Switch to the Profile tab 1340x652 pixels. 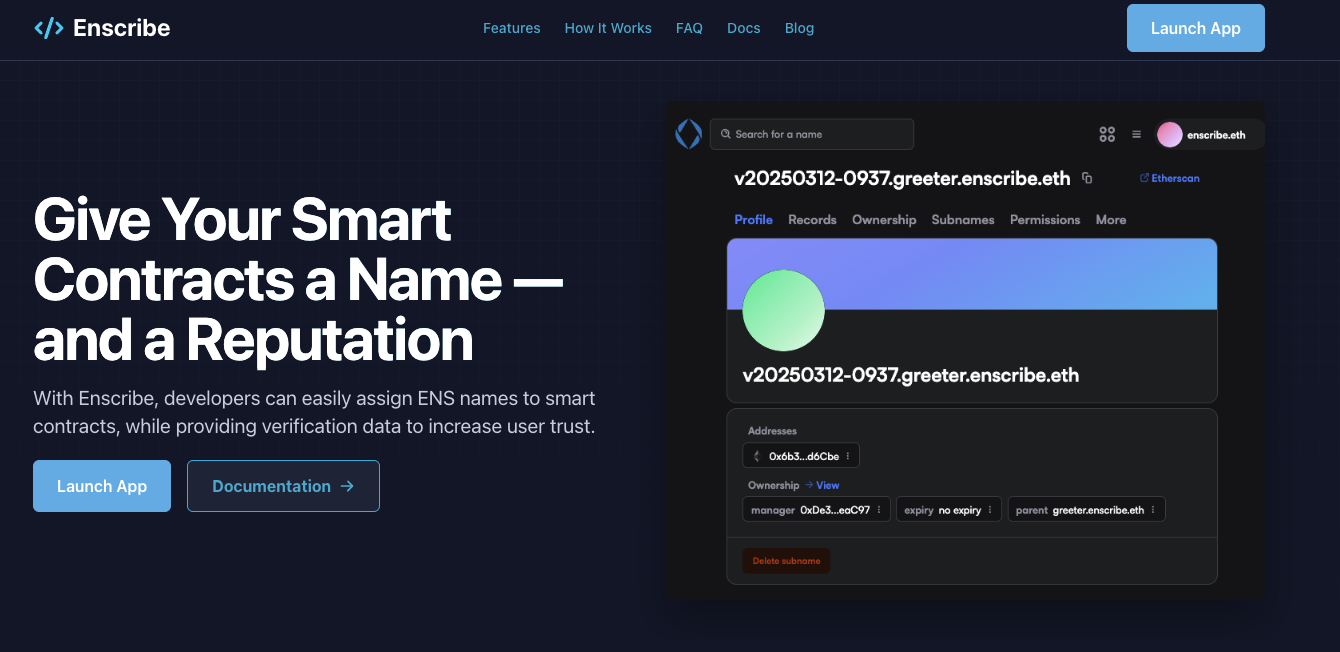(753, 220)
